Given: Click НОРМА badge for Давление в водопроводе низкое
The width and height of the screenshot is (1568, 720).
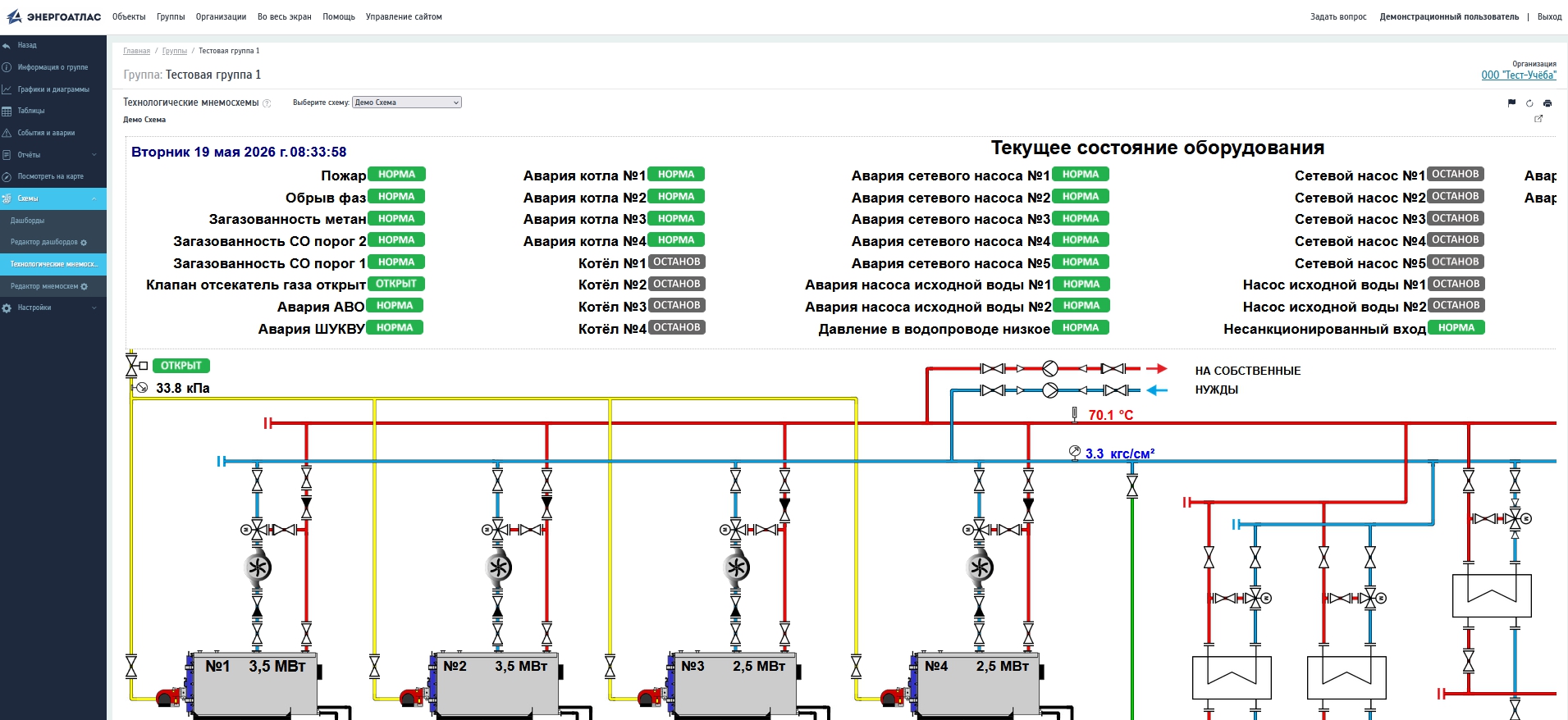Looking at the screenshot, I should tap(1081, 327).
